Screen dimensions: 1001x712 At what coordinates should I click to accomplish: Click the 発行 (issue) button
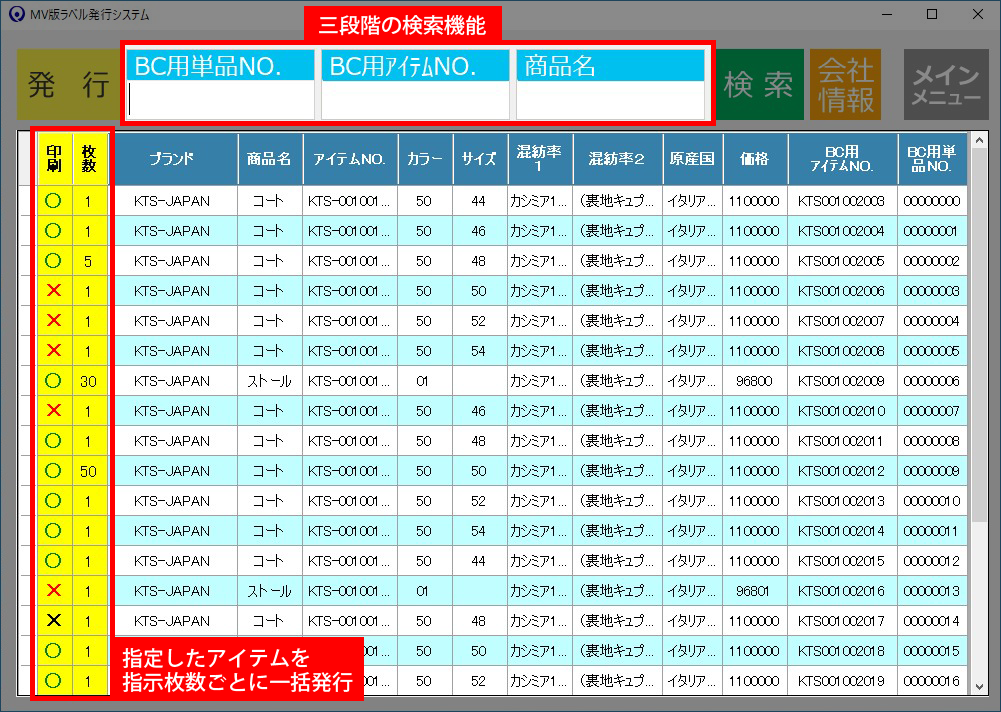pyautogui.click(x=68, y=85)
